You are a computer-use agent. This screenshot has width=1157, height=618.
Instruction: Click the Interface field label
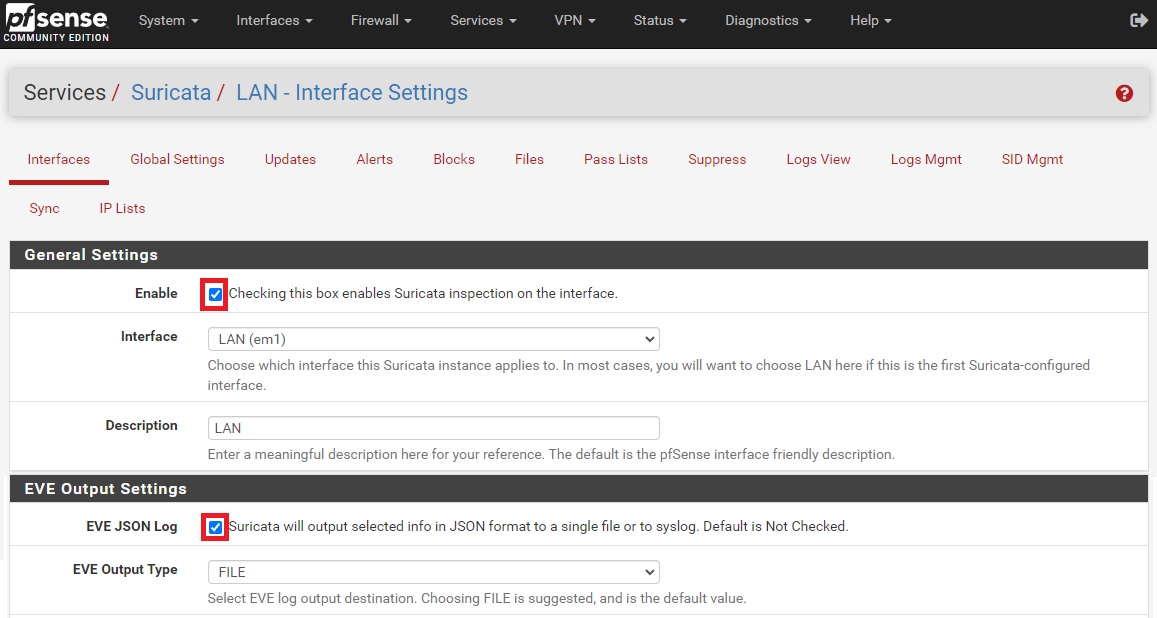pos(149,336)
